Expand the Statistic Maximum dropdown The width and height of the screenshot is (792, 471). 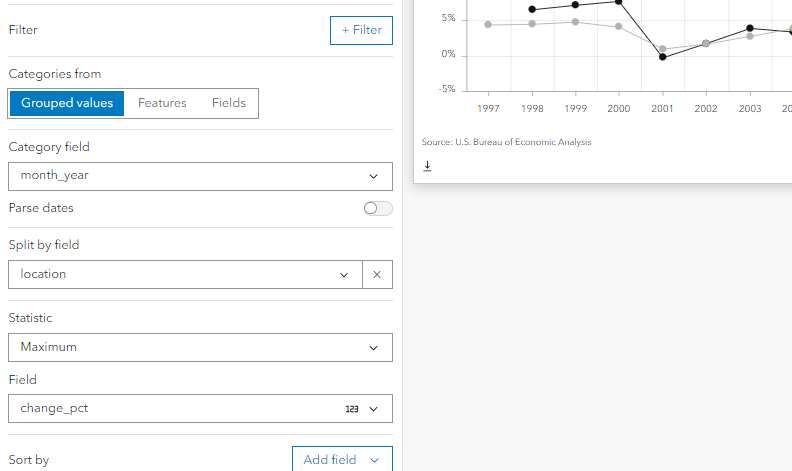tap(200, 347)
